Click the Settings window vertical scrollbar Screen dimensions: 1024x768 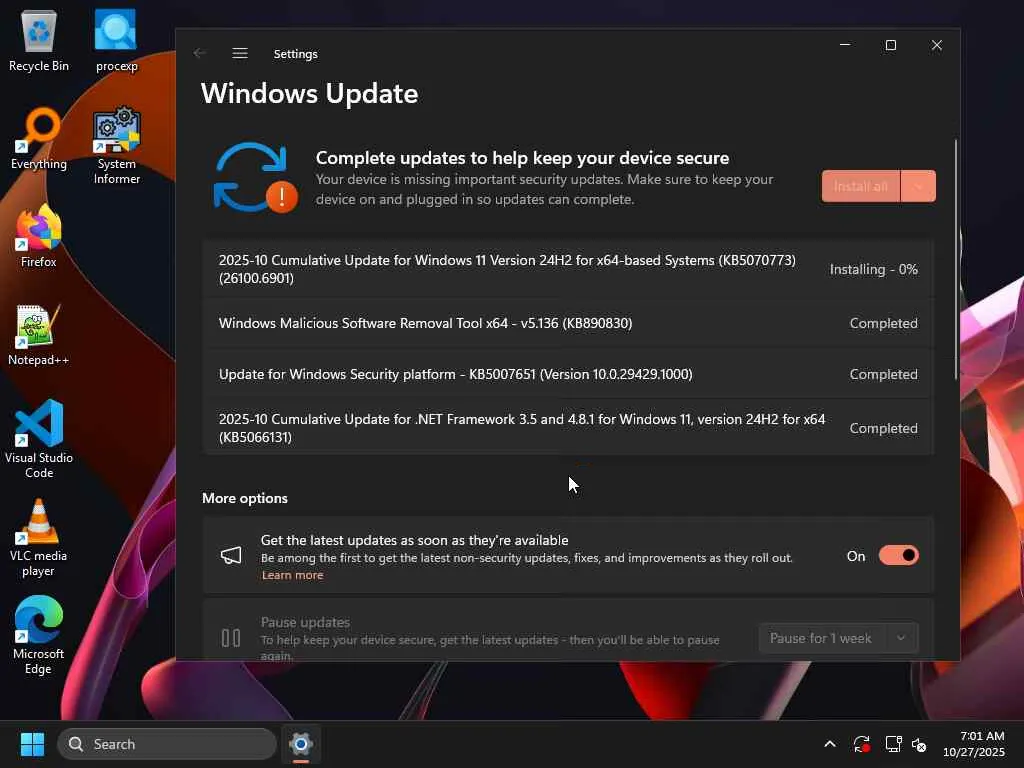pyautogui.click(x=956, y=259)
